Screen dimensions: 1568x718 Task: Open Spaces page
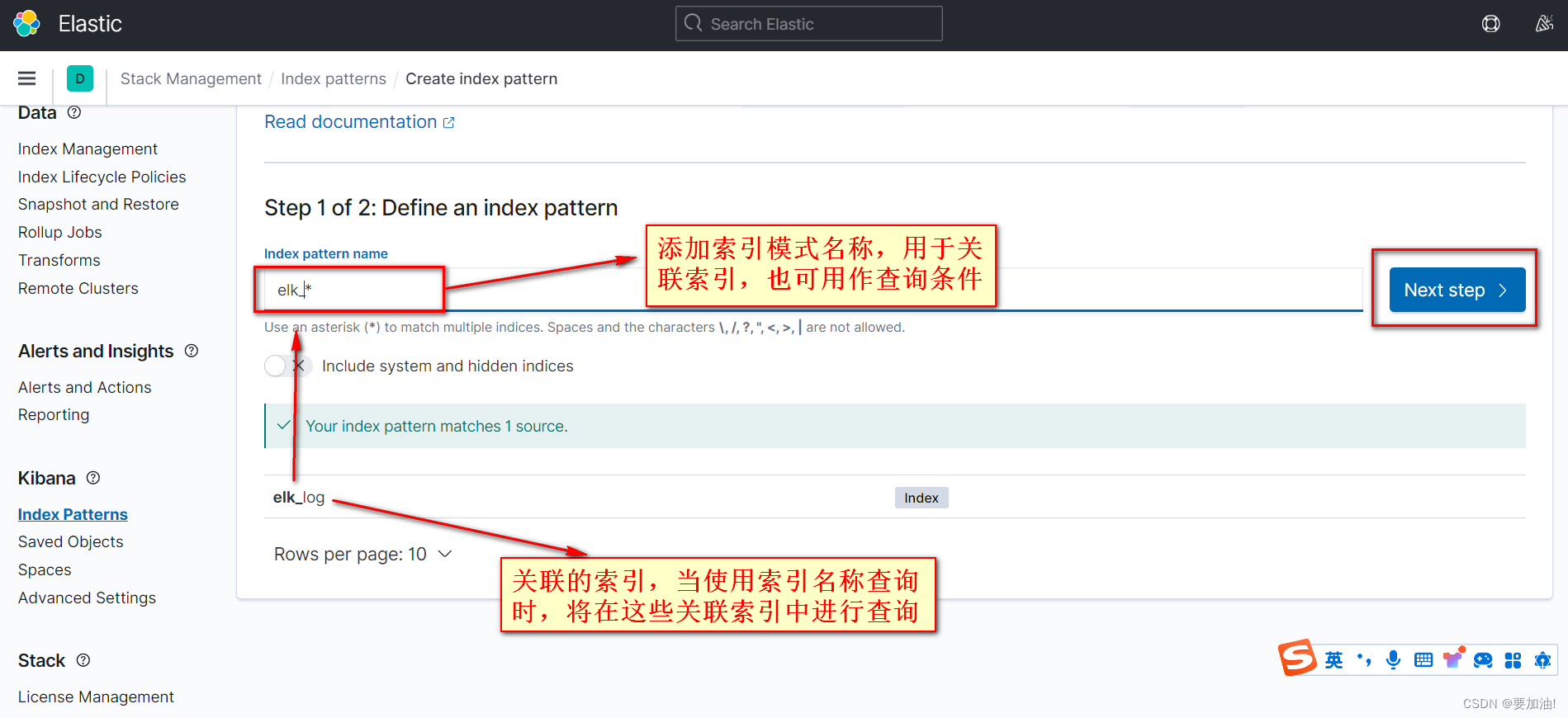(45, 569)
